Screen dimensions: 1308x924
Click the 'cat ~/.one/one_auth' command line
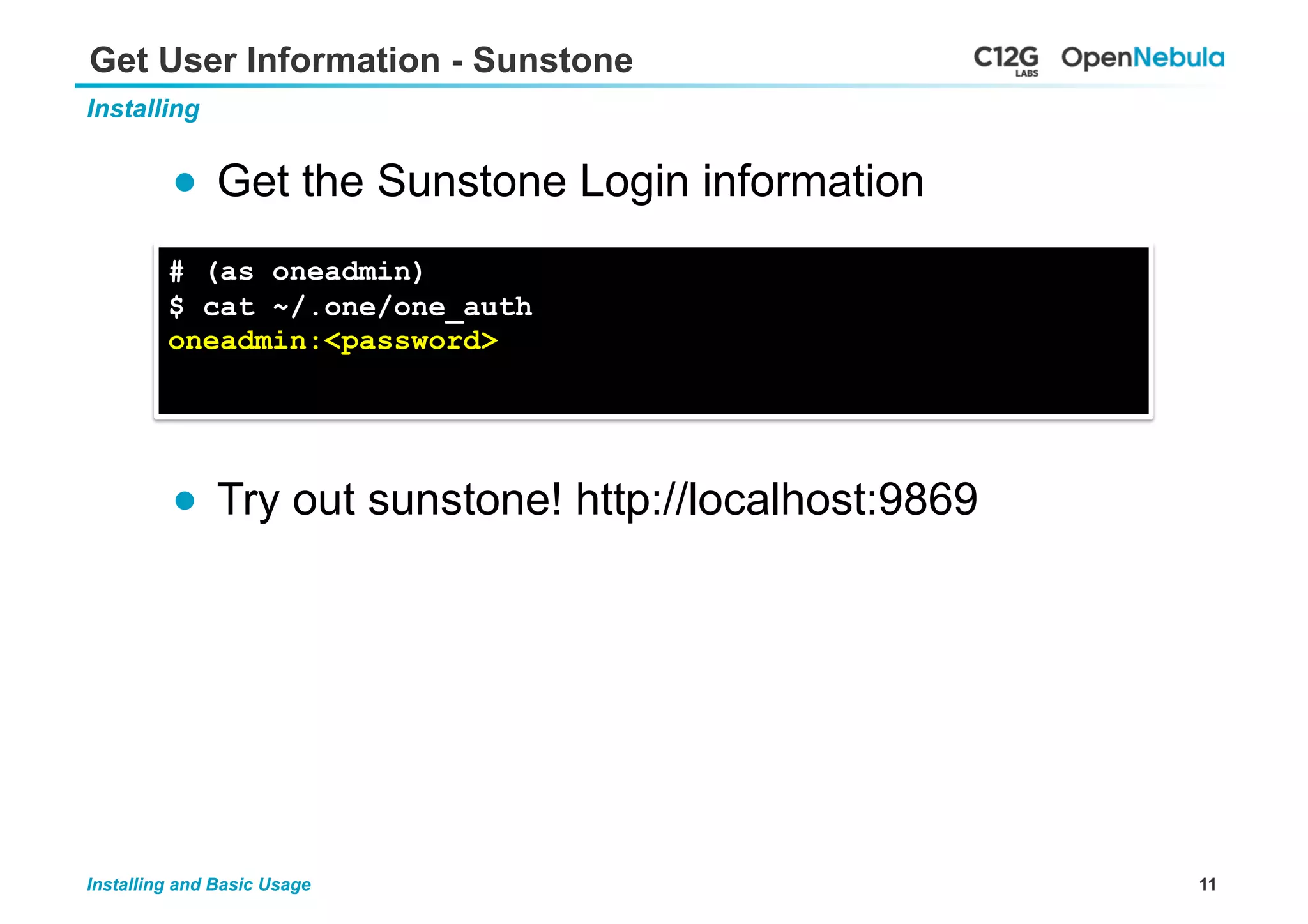351,307
